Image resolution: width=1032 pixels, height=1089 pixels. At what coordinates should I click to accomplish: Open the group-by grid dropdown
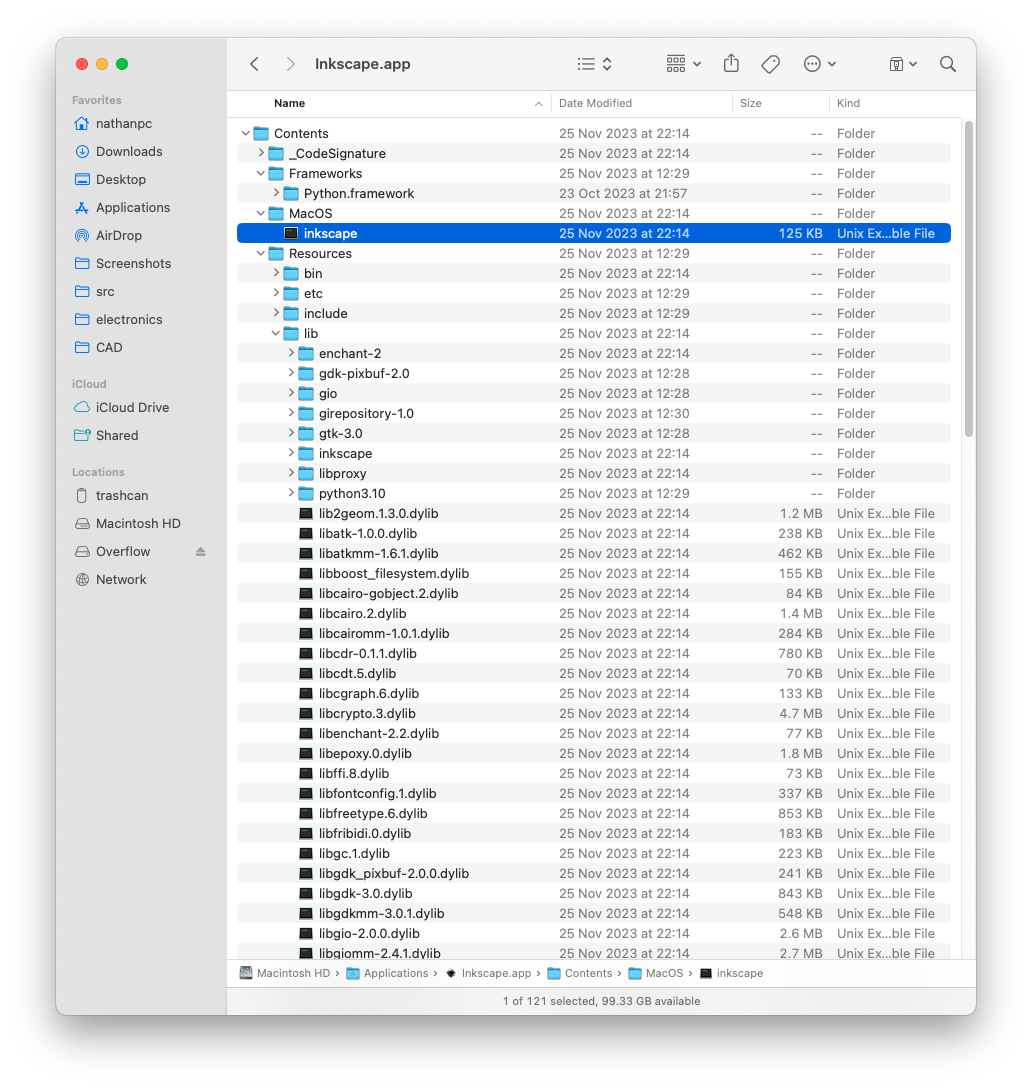click(684, 64)
